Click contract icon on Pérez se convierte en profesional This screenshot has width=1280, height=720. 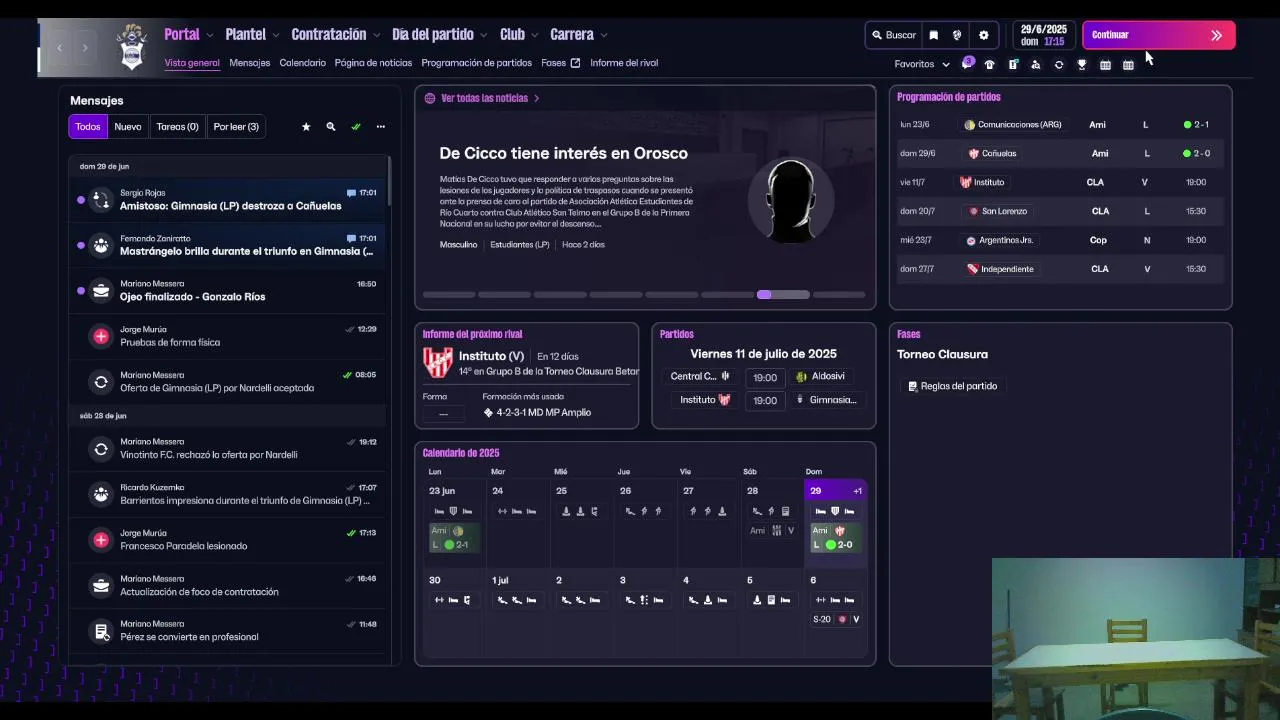point(101,631)
